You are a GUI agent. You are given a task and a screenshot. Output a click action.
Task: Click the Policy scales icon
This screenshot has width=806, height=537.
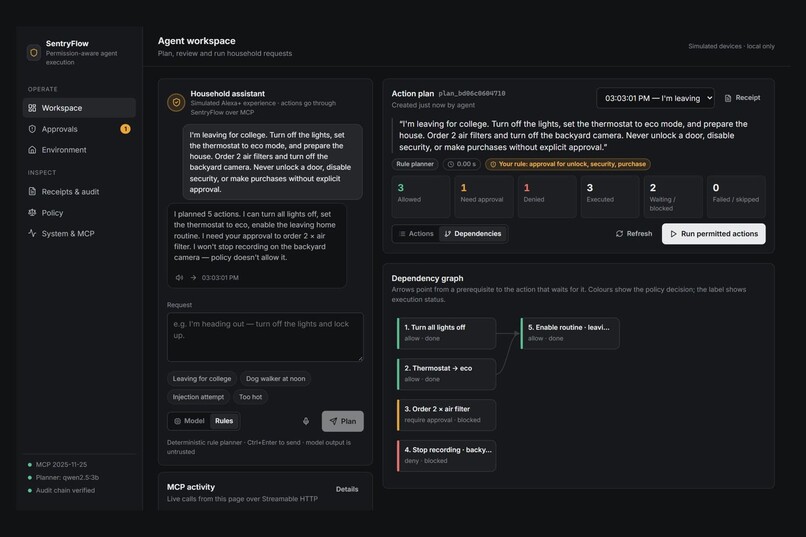click(x=32, y=212)
